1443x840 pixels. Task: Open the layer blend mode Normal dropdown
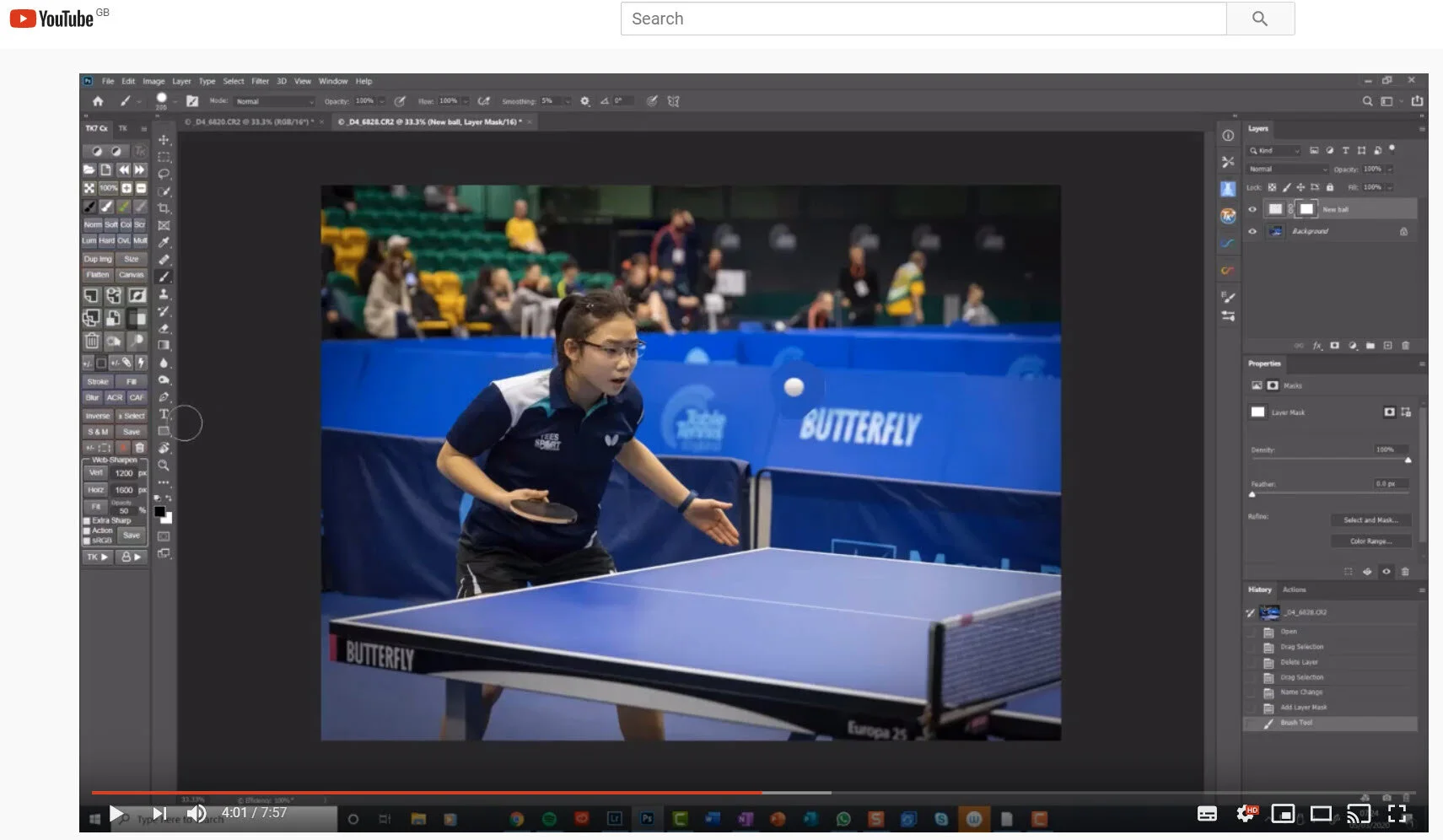click(x=1289, y=170)
